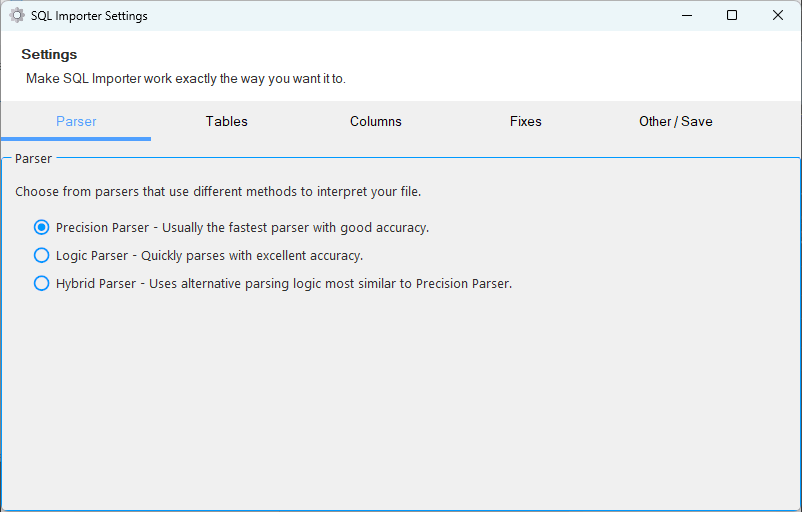Click the 'SQL Importer Settings' title bar text

point(89,16)
